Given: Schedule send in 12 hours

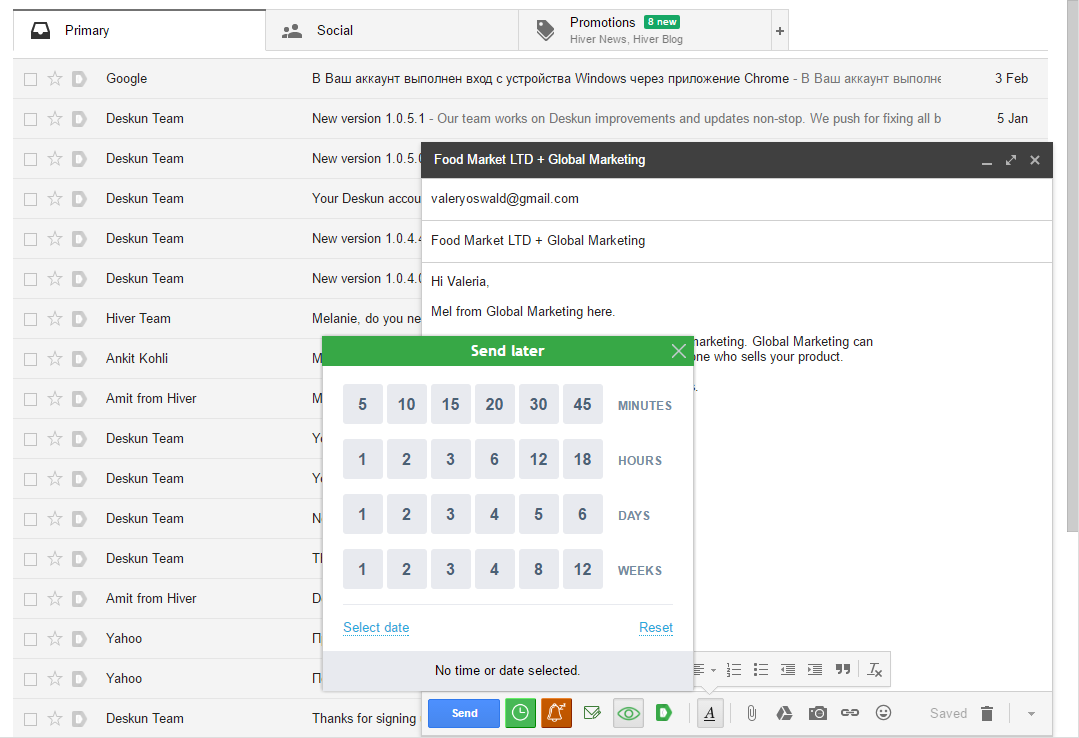Looking at the screenshot, I should [539, 459].
